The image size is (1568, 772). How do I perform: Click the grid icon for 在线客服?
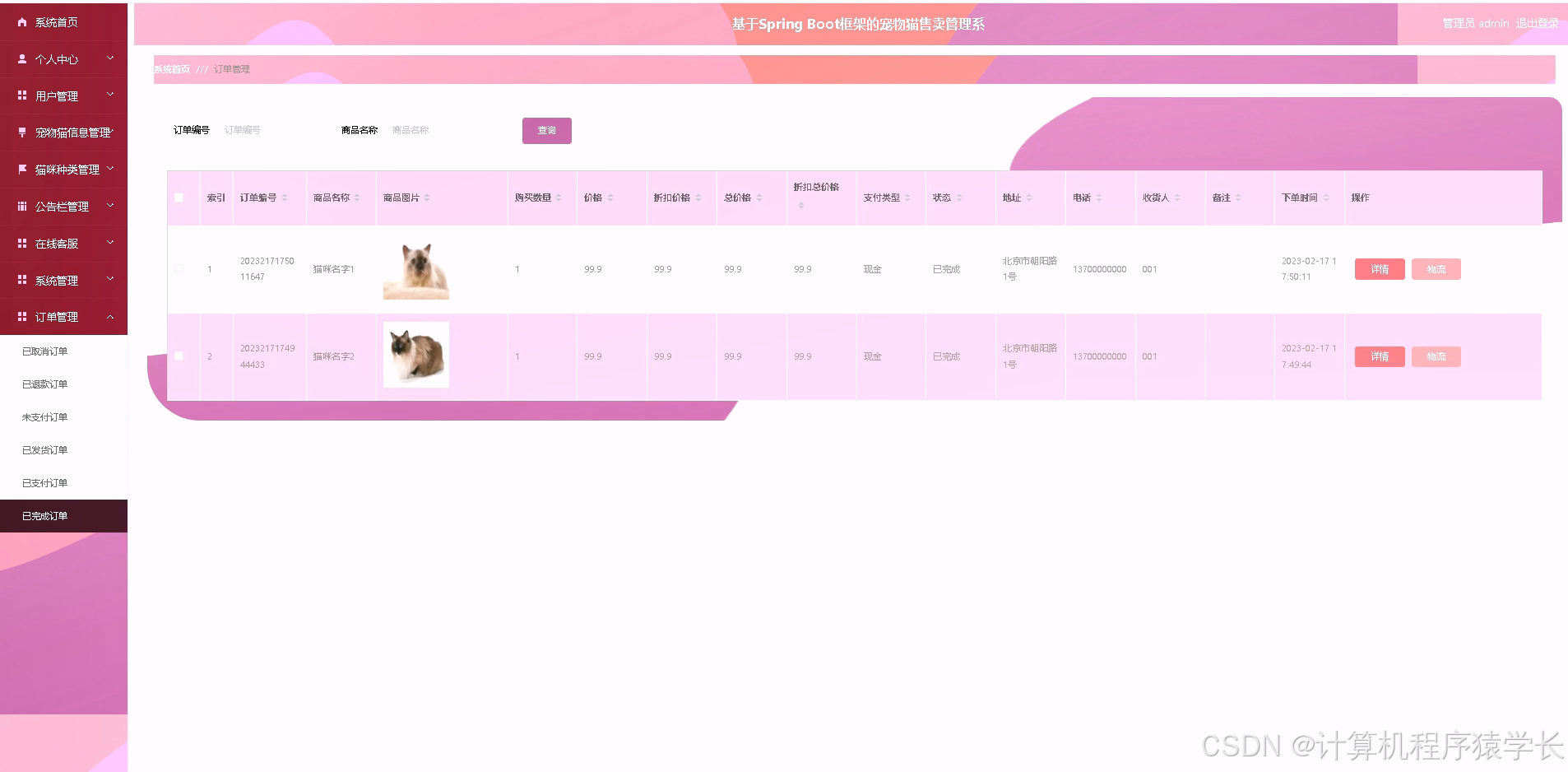(22, 243)
